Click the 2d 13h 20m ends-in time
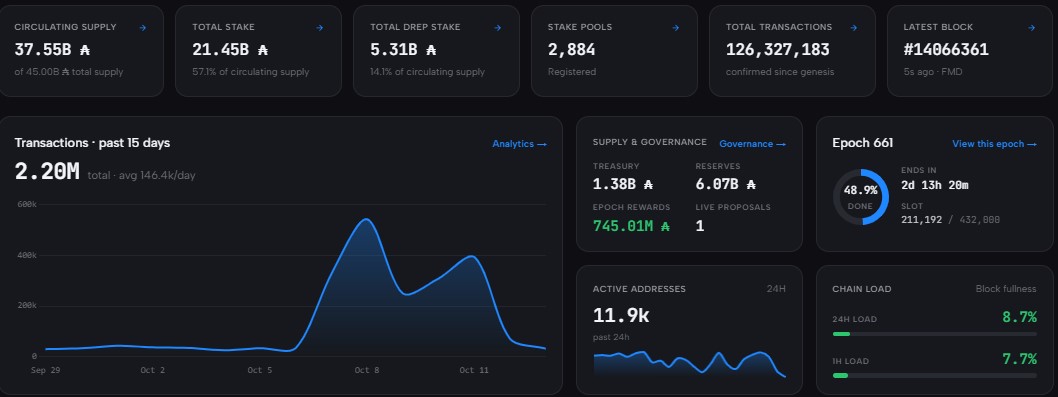The height and width of the screenshot is (397, 1058). pyautogui.click(x=935, y=185)
